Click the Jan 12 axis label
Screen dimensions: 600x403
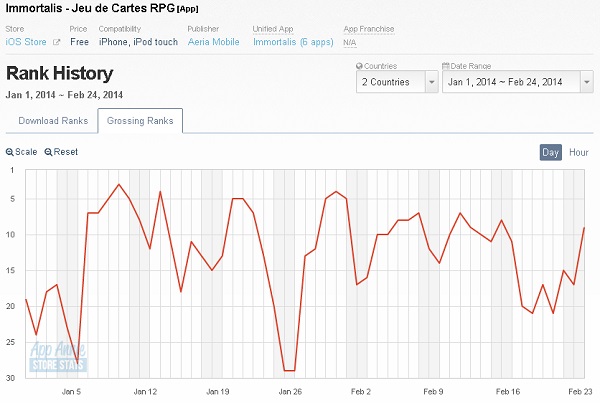145,392
